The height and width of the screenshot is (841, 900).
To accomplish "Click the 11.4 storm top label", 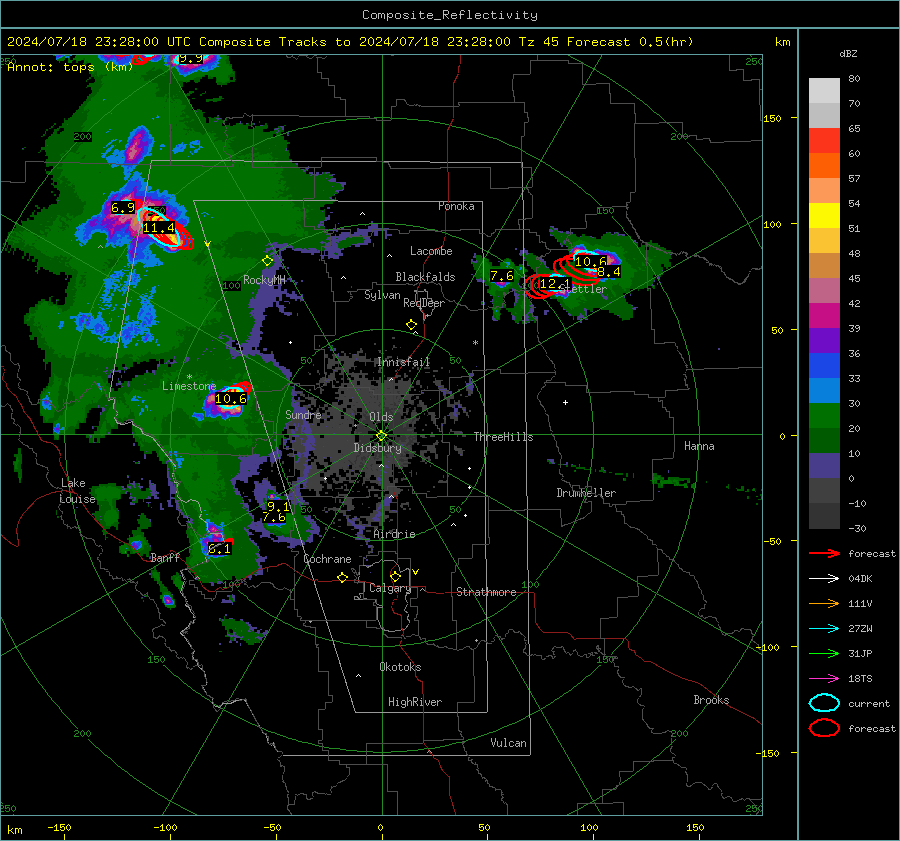I will tap(158, 228).
